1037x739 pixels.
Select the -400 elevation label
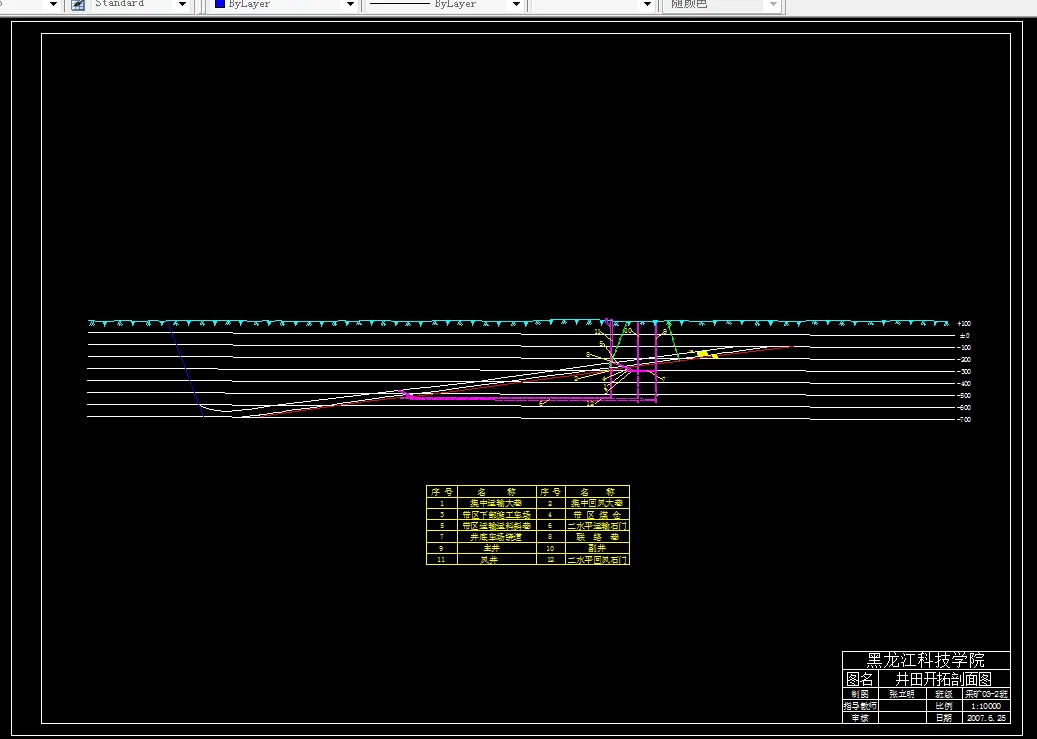pos(964,383)
